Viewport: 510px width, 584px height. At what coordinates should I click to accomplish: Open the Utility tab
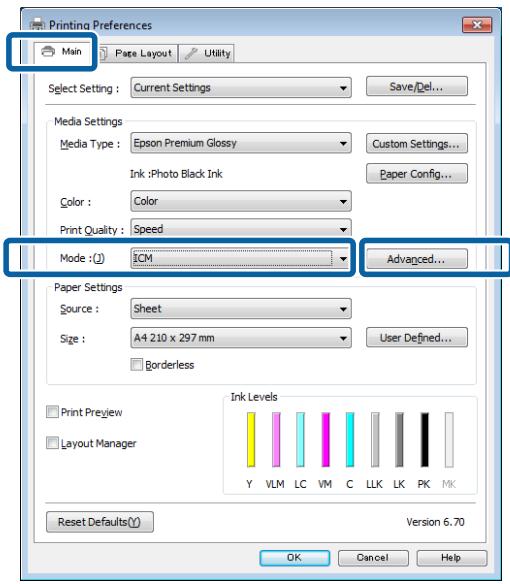pos(207,53)
